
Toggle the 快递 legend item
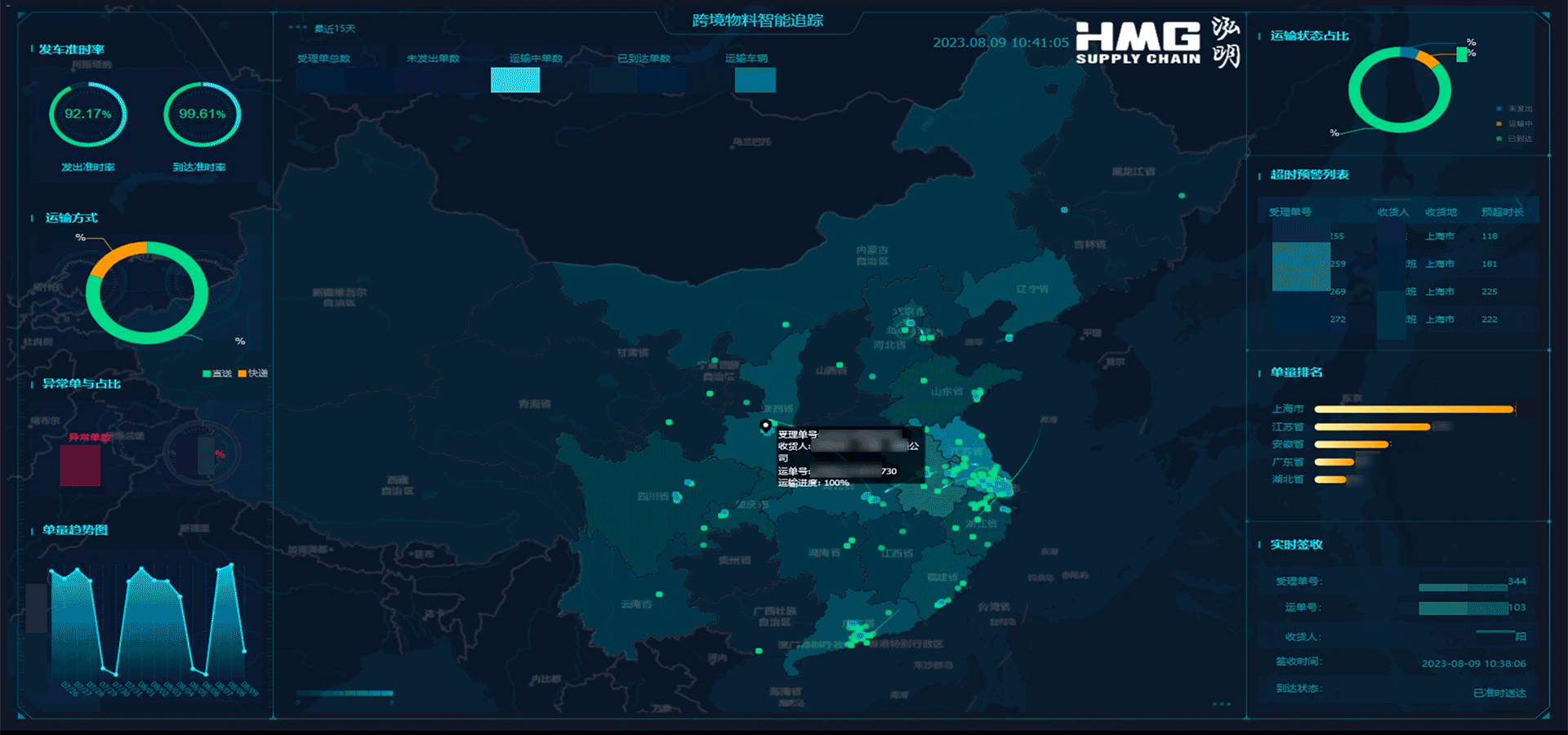(x=253, y=373)
